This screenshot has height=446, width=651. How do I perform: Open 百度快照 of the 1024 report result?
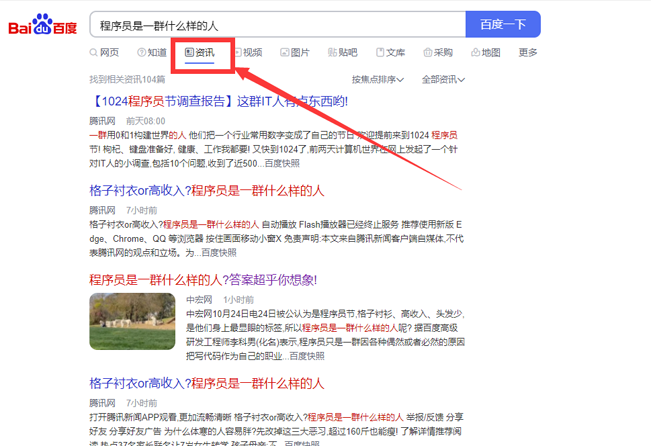tap(282, 163)
